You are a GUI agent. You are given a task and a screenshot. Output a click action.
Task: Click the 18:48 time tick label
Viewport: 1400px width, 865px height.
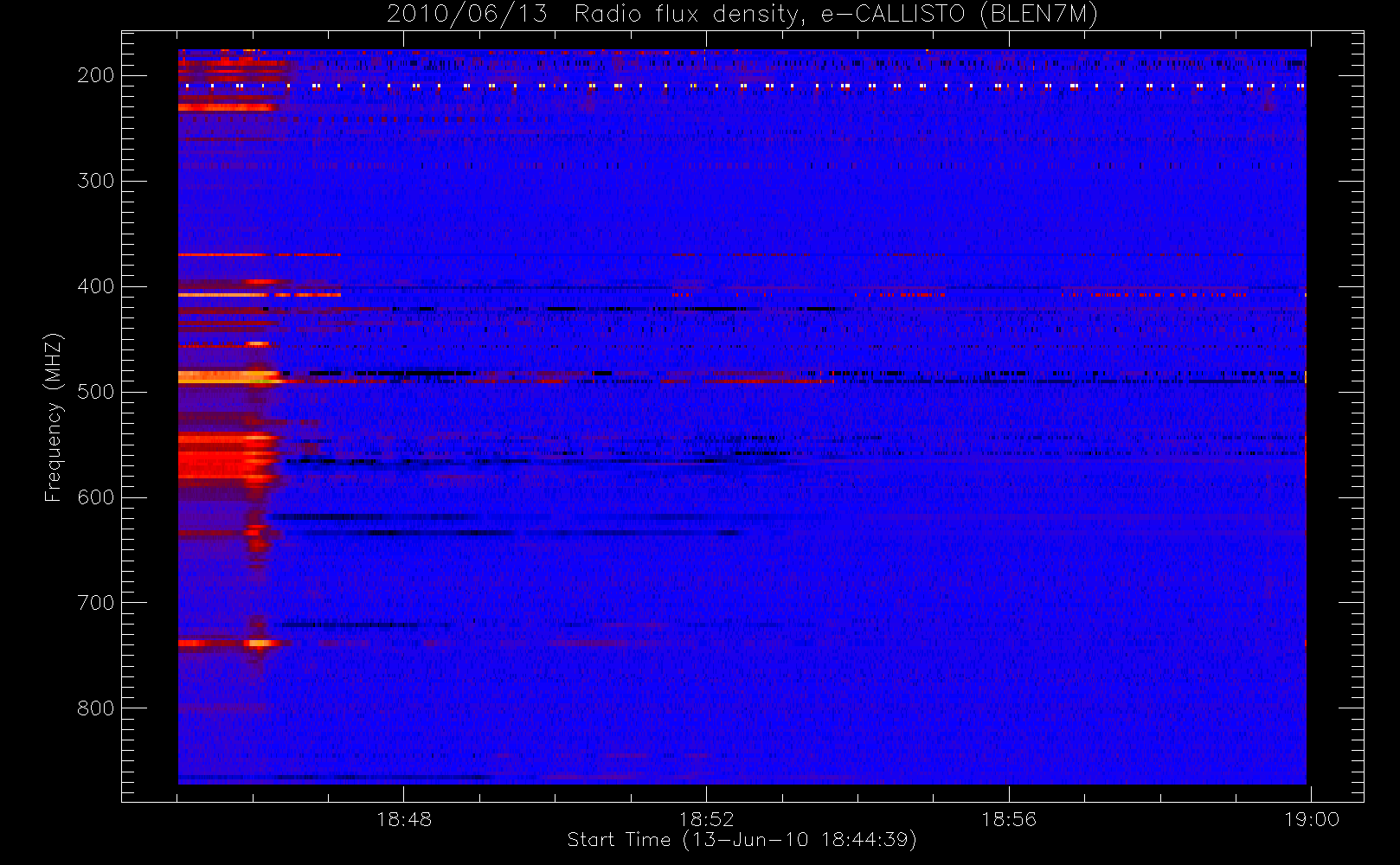[404, 819]
